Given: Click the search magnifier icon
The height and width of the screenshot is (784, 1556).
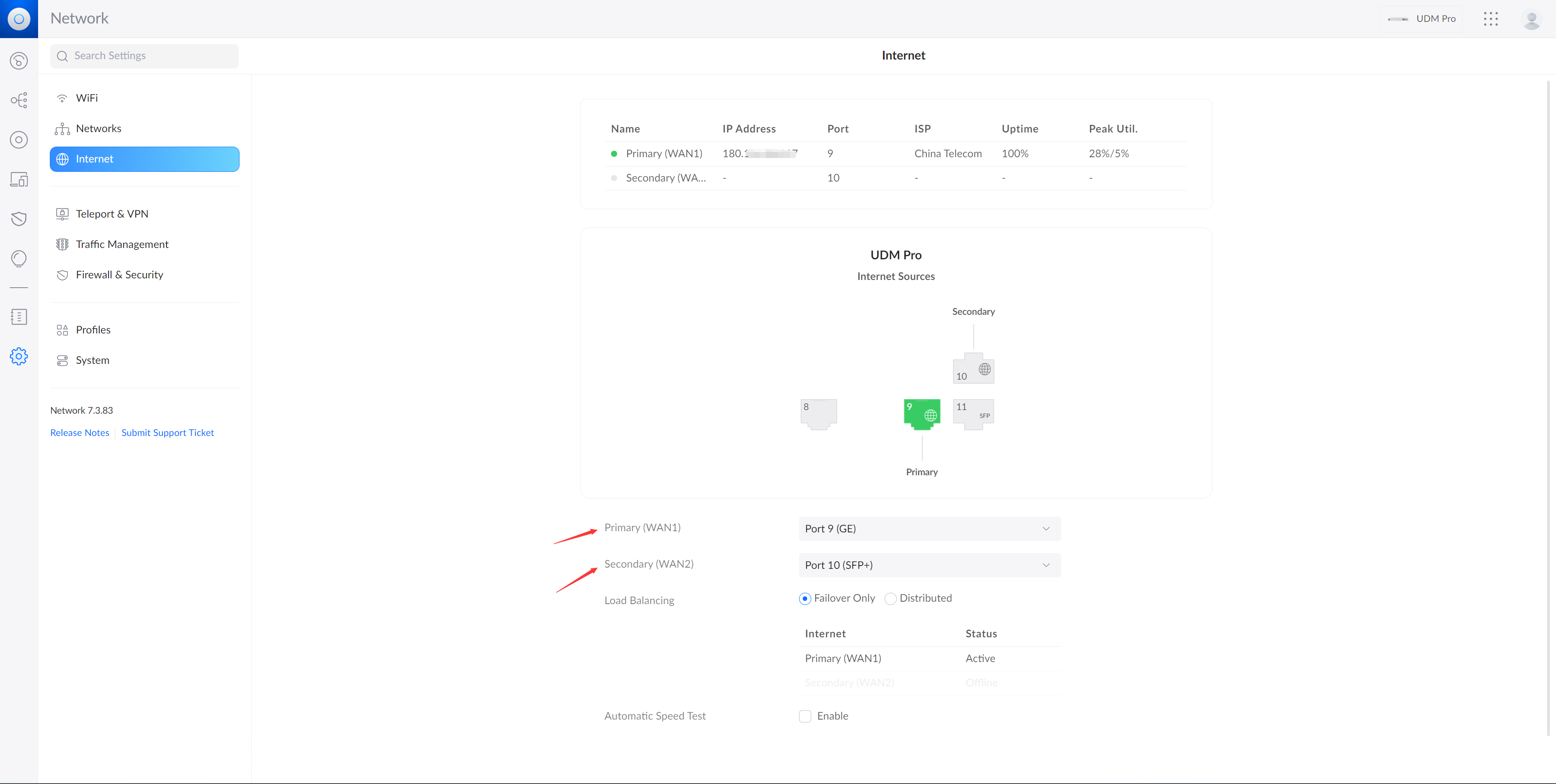Looking at the screenshot, I should (x=62, y=56).
